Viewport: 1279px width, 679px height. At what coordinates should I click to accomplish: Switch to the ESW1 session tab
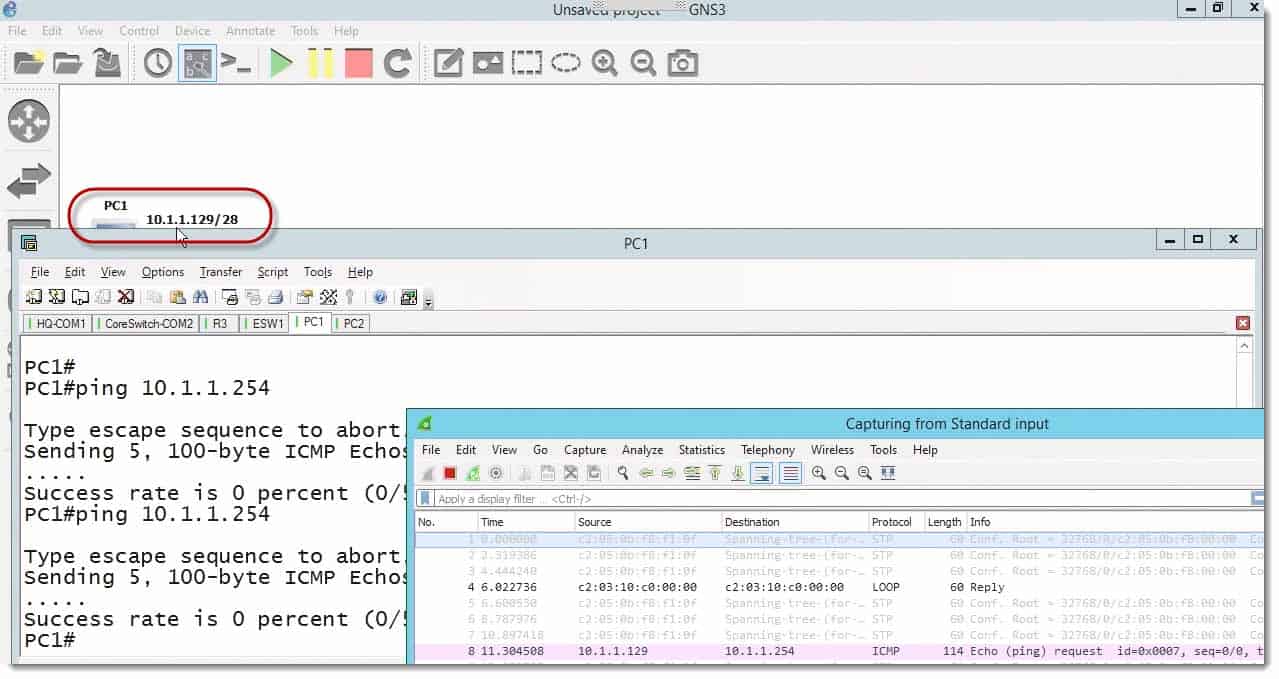click(x=266, y=323)
